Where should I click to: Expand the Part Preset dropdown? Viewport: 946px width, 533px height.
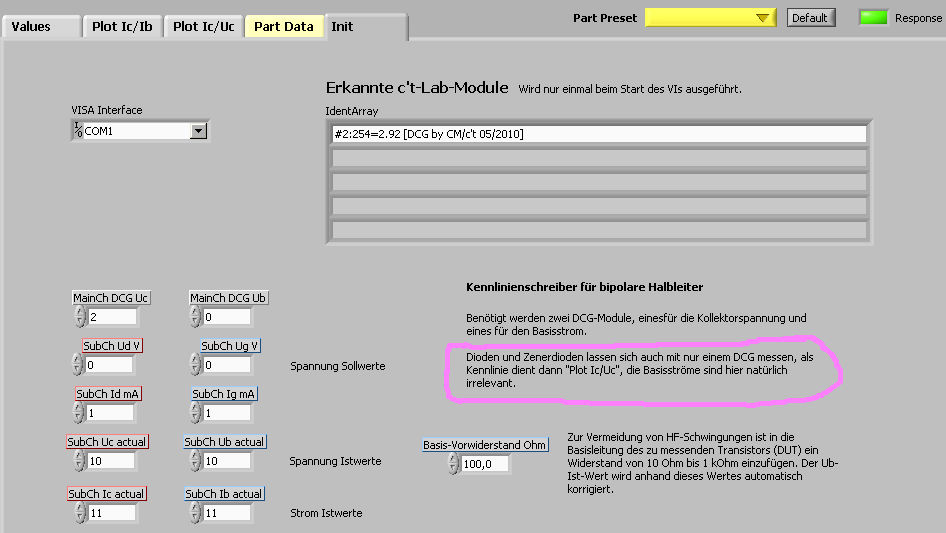pyautogui.click(x=765, y=18)
